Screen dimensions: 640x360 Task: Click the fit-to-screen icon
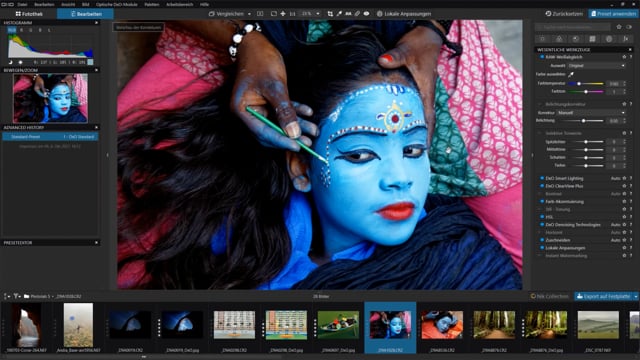click(x=274, y=14)
